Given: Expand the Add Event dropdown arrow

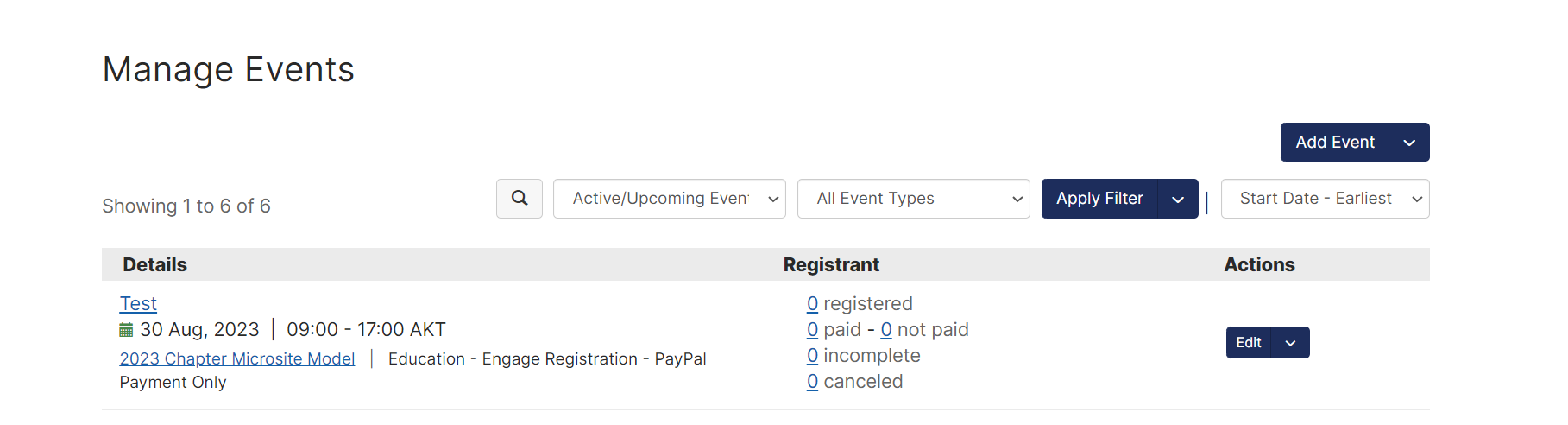Looking at the screenshot, I should pos(1409,143).
